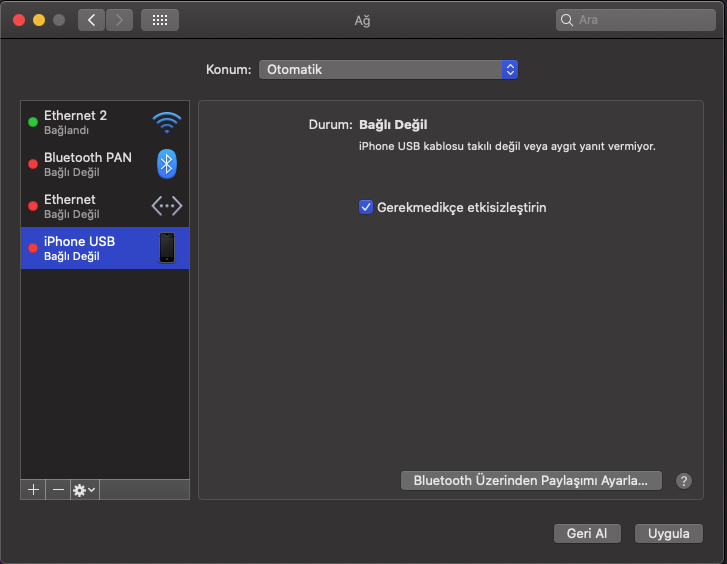Select the Ethernet service entry
The height and width of the screenshot is (564, 727).
tap(90, 206)
